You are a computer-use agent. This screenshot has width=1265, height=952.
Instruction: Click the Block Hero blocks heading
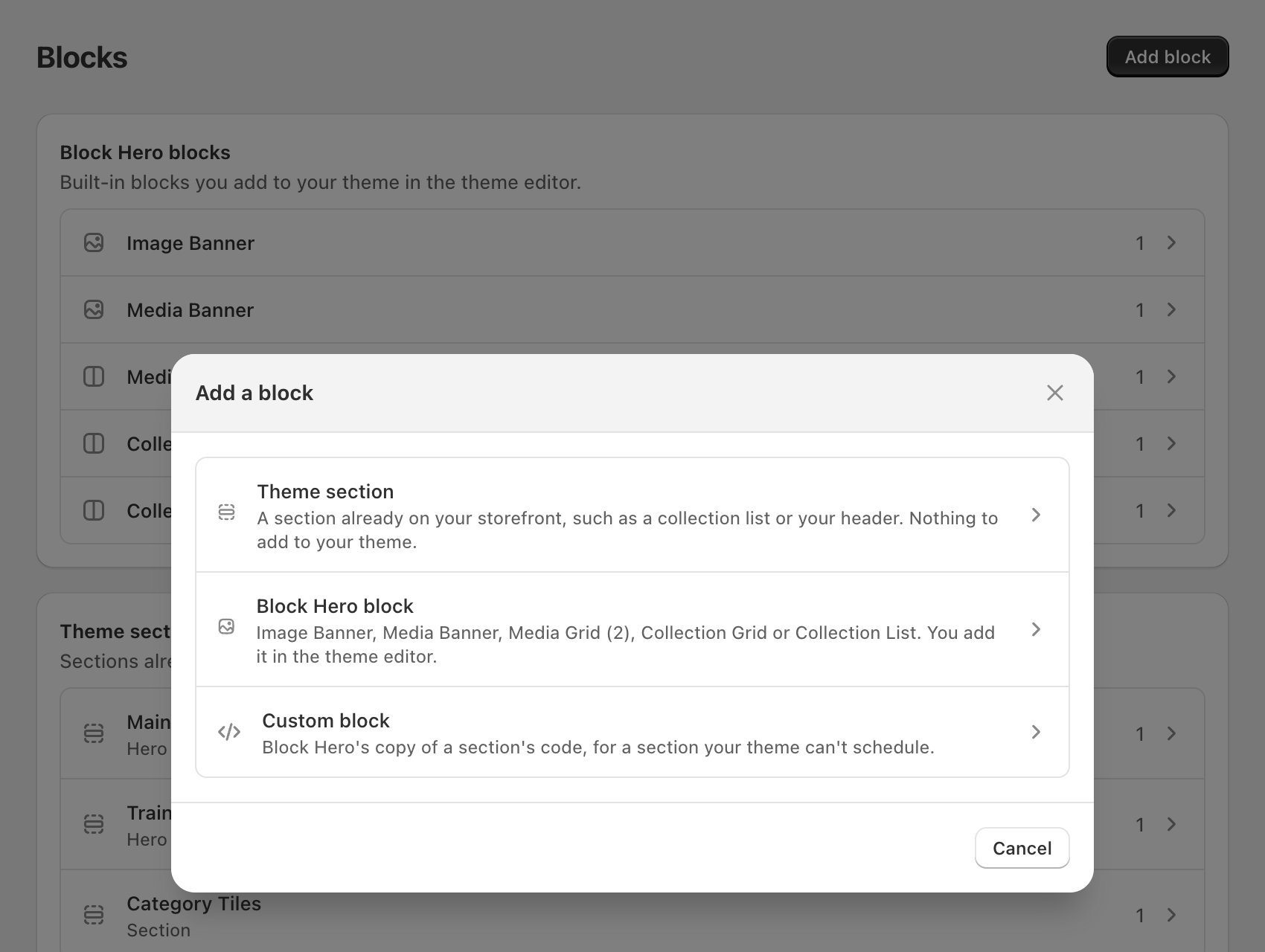145,152
